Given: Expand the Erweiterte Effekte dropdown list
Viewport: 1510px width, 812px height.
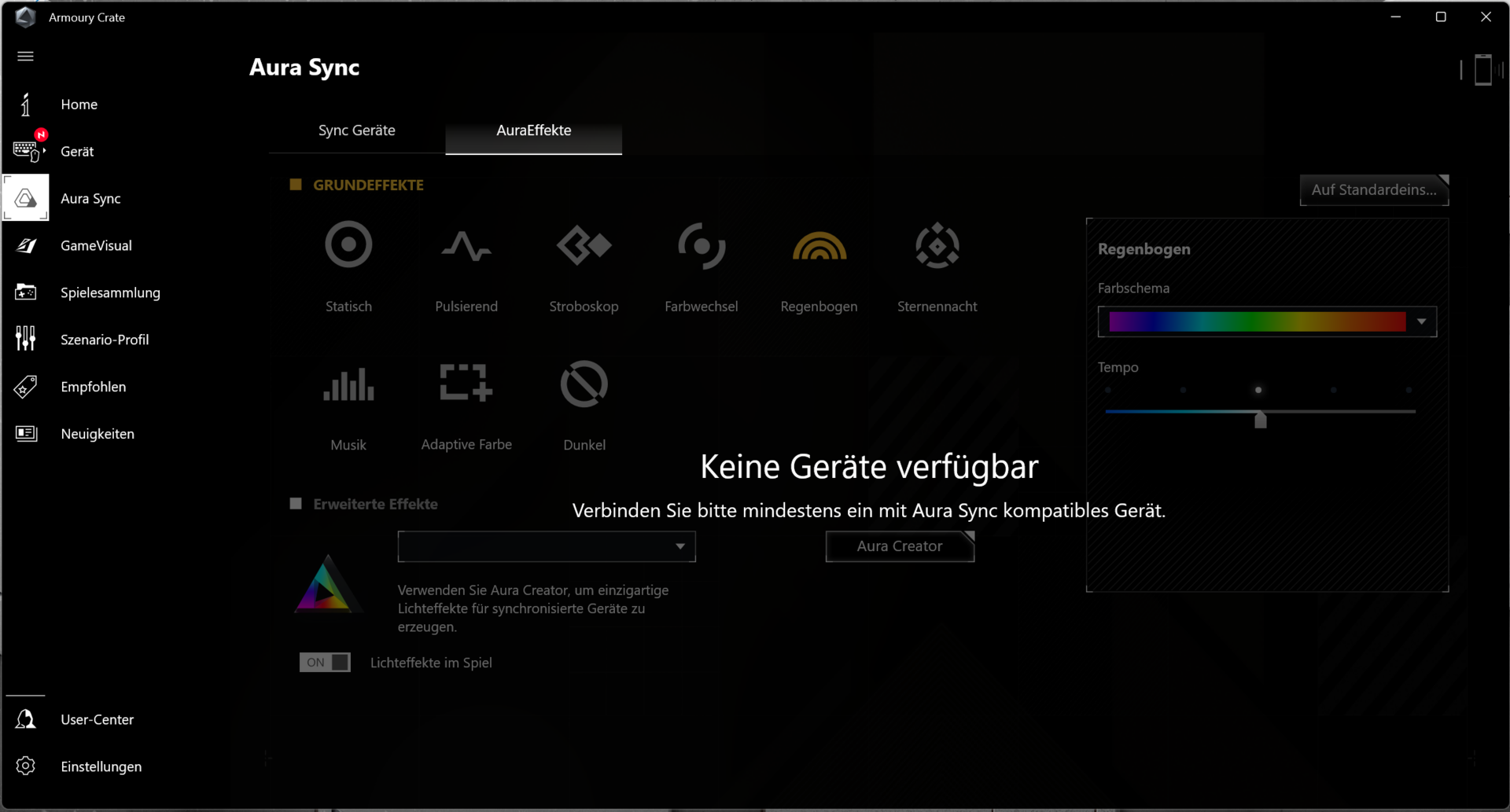Looking at the screenshot, I should [547, 546].
